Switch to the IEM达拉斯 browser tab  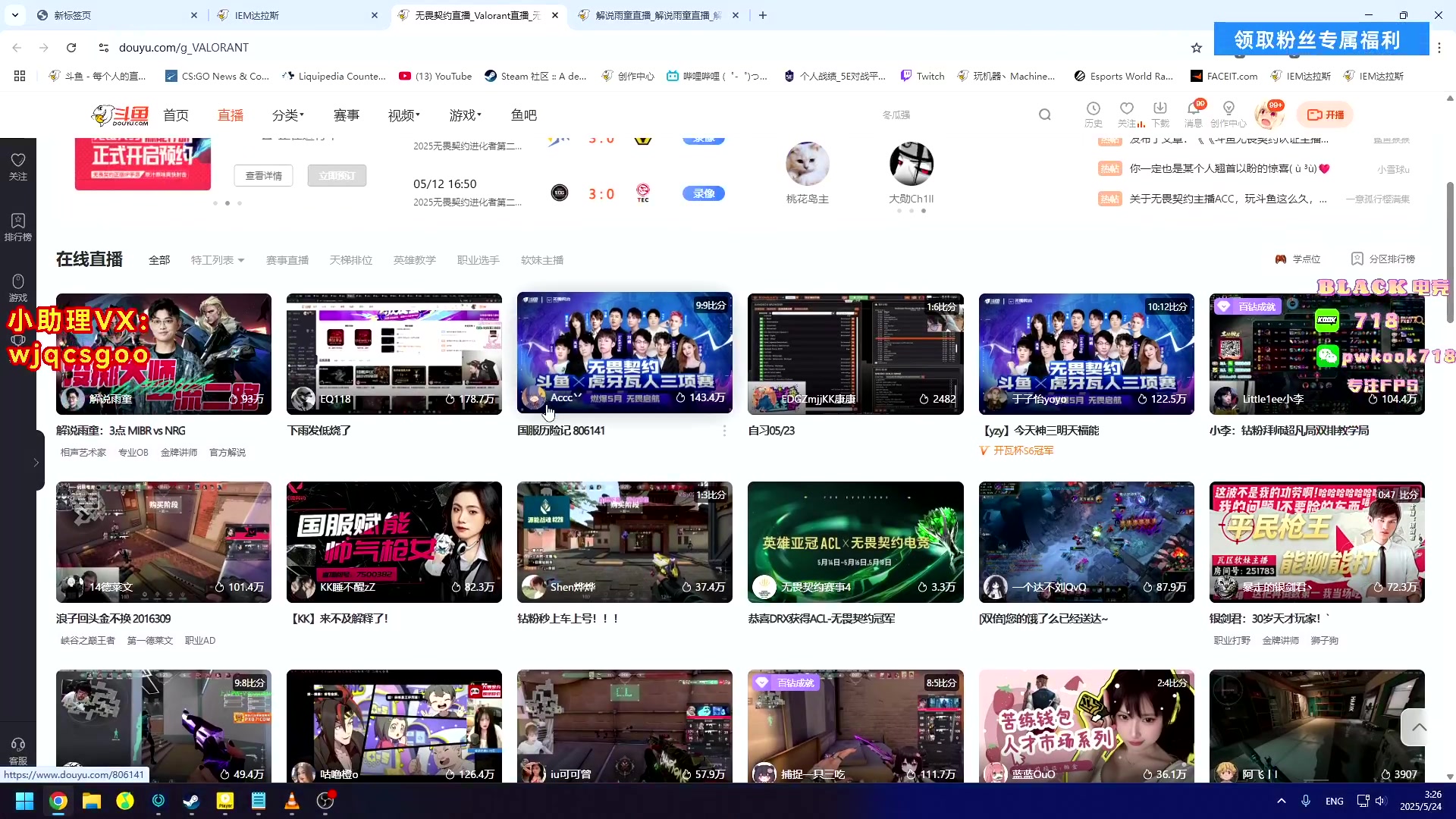[x=297, y=15]
